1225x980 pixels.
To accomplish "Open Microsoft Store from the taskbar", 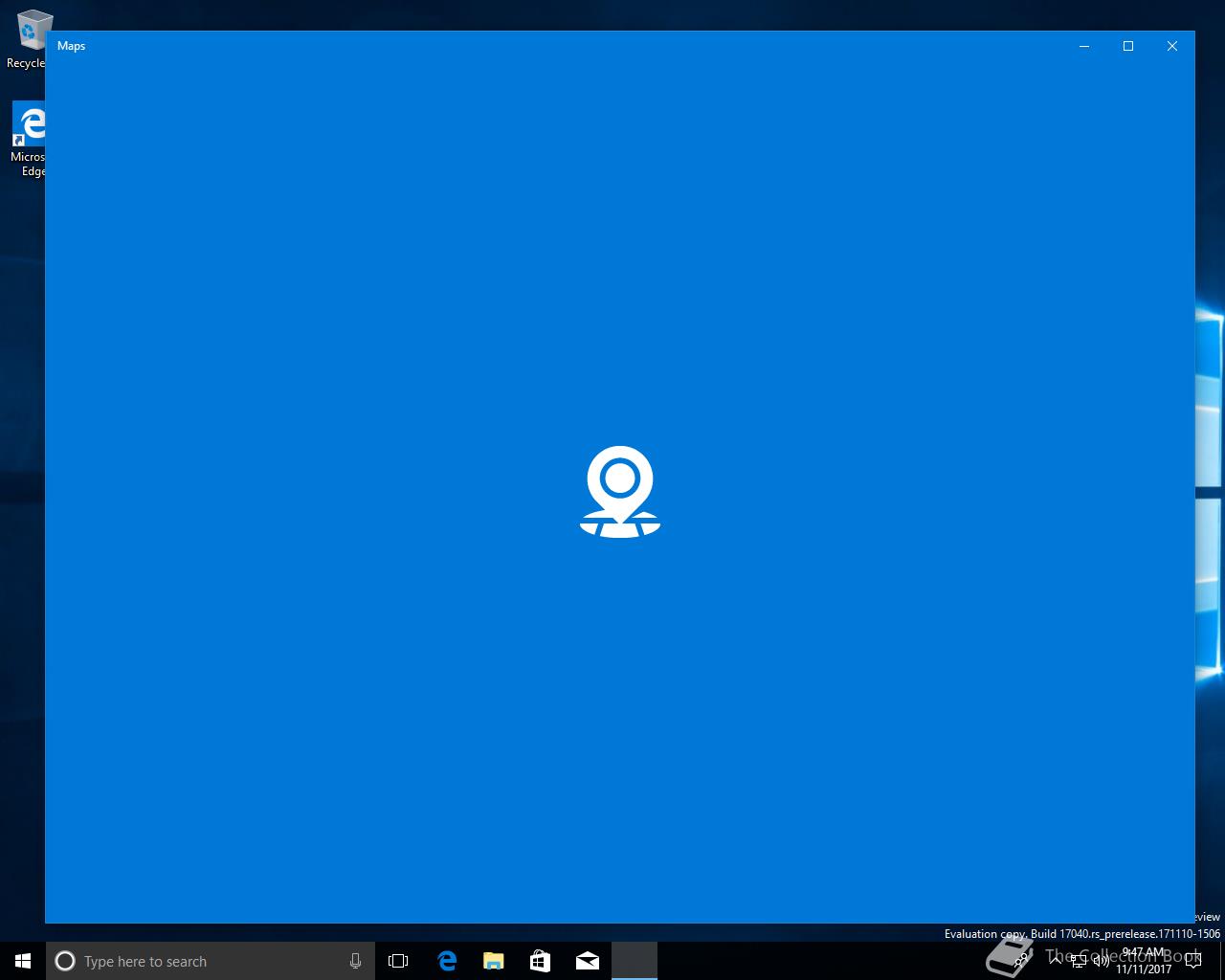I will pyautogui.click(x=540, y=961).
